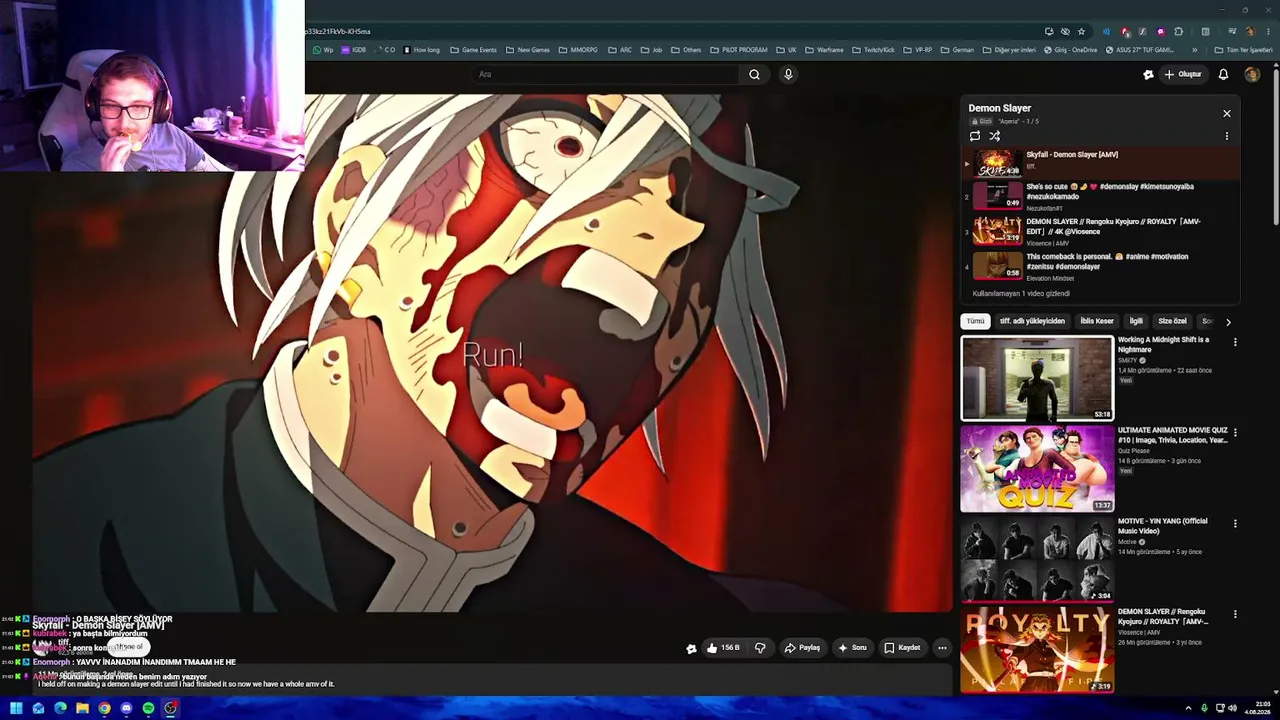The height and width of the screenshot is (720, 1280).
Task: Open the New Games bookmark folder
Action: click(x=528, y=50)
